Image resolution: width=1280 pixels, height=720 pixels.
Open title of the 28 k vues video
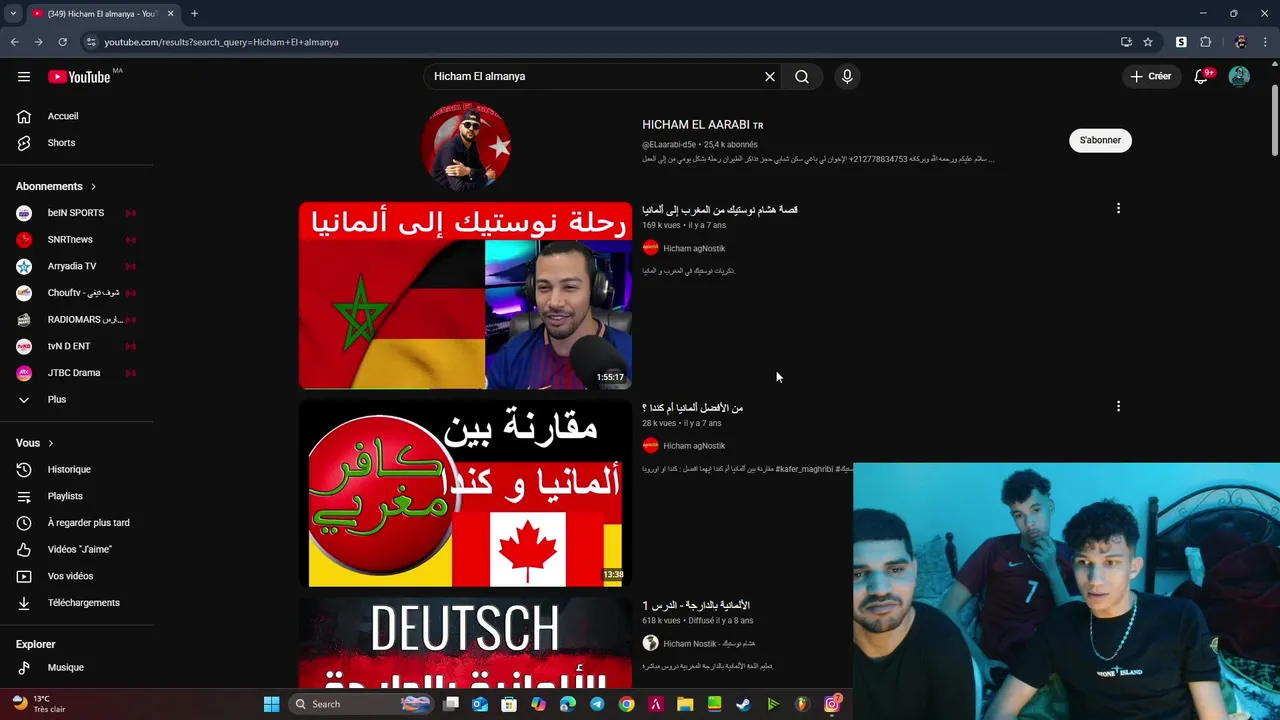tap(692, 408)
